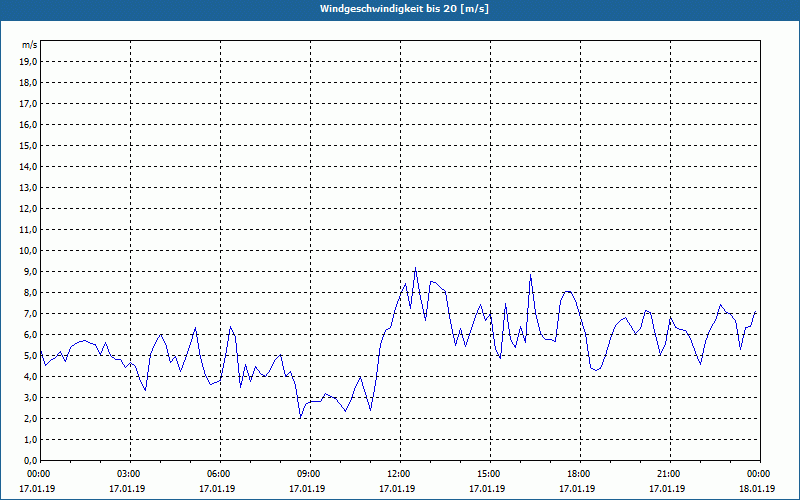Click the "17.01.19" date below 06:00
Screen dimensions: 800x500
(x=217, y=488)
